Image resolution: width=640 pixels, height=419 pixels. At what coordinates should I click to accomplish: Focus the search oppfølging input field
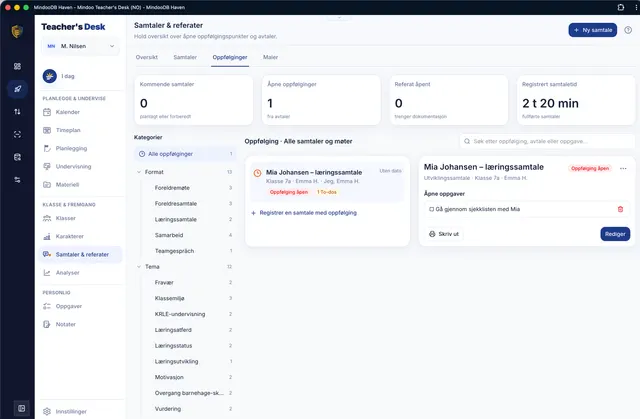(x=547, y=141)
